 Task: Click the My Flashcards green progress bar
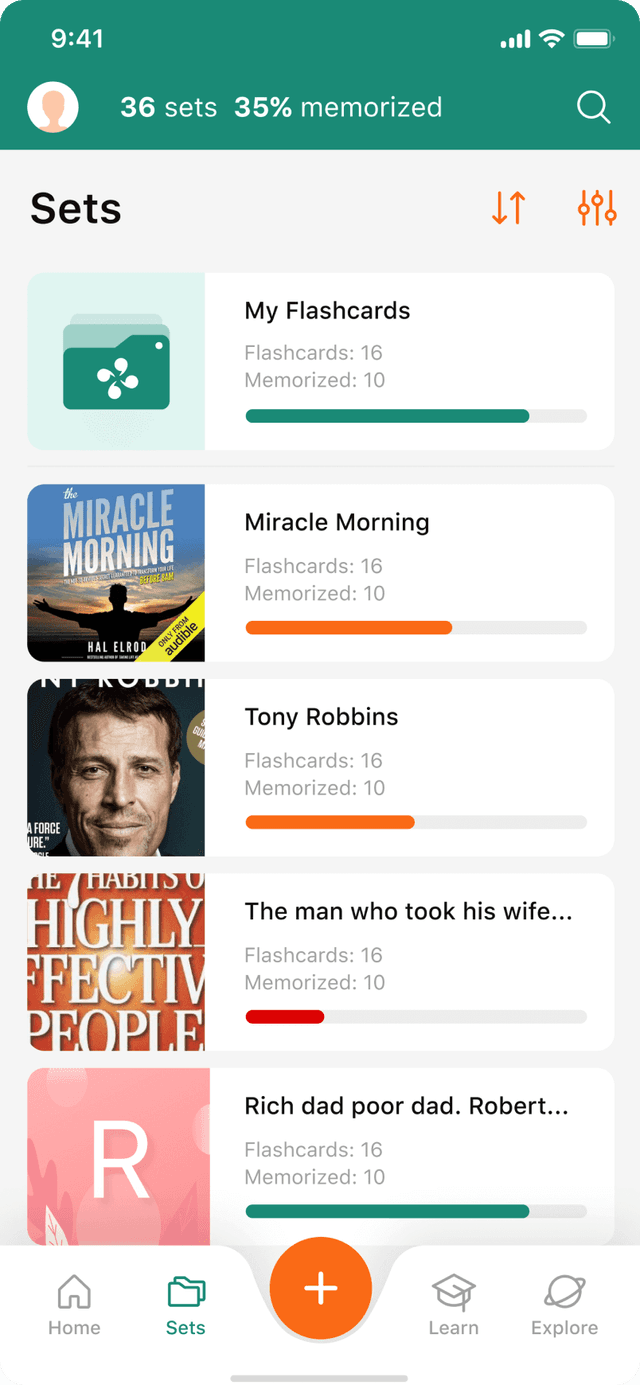click(x=387, y=416)
